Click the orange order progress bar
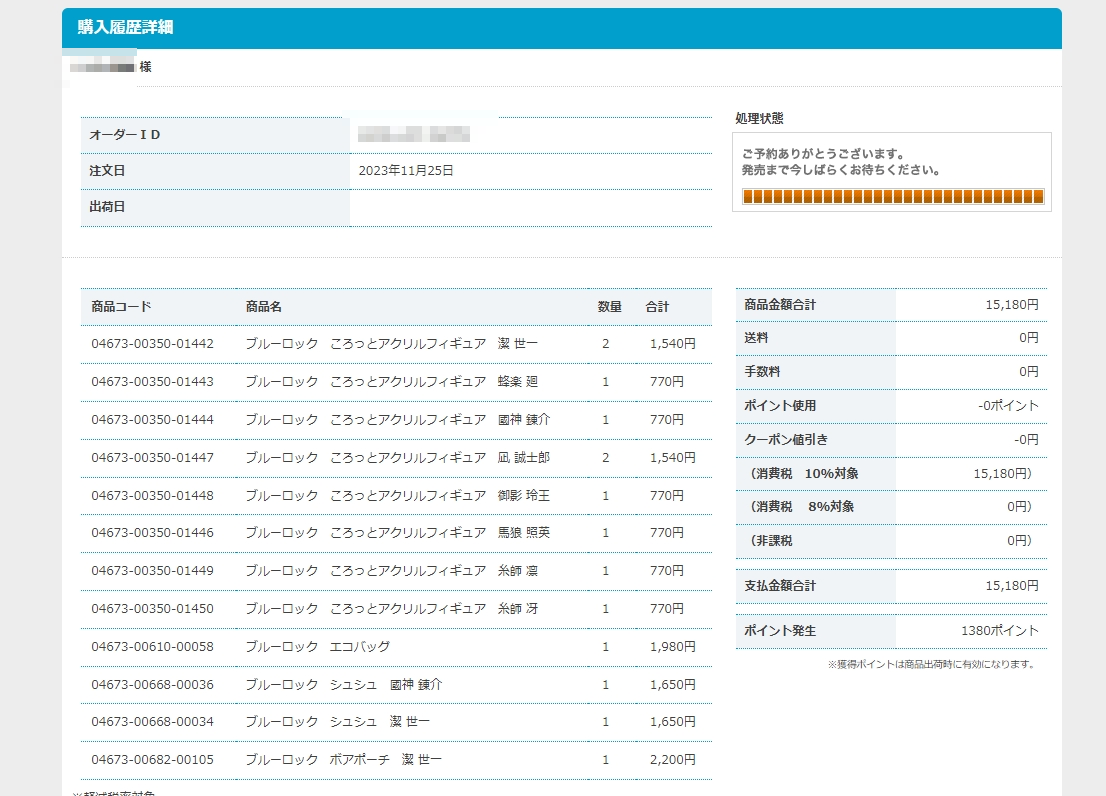Image resolution: width=1106 pixels, height=796 pixels. coord(892,197)
